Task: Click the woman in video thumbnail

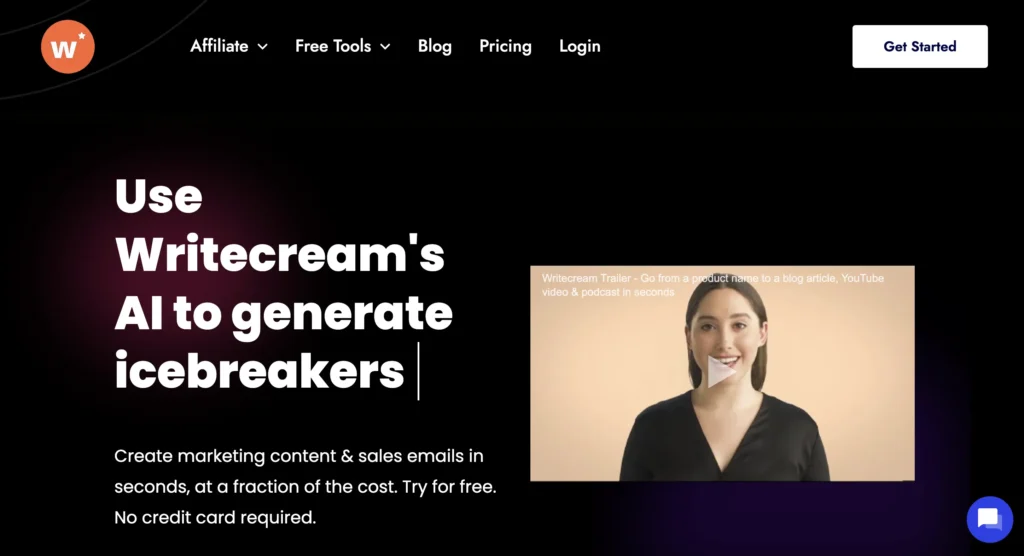Action: 725,379
